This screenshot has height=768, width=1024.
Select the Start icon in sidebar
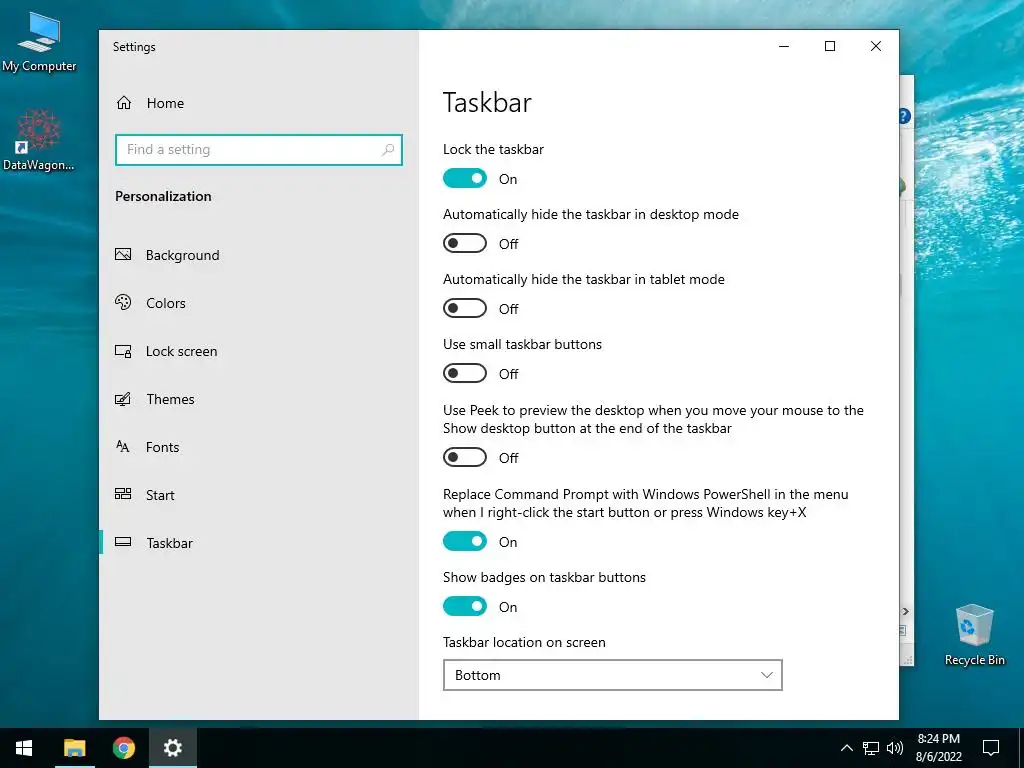[x=123, y=494]
